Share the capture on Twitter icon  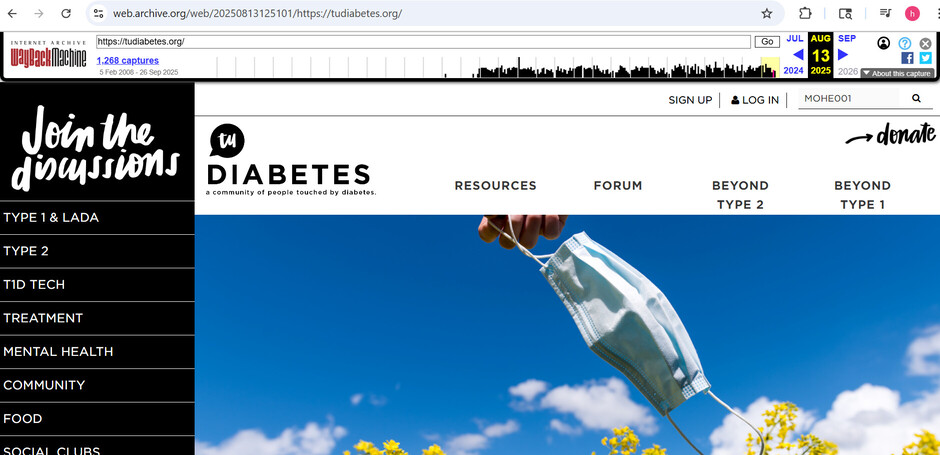click(x=926, y=58)
